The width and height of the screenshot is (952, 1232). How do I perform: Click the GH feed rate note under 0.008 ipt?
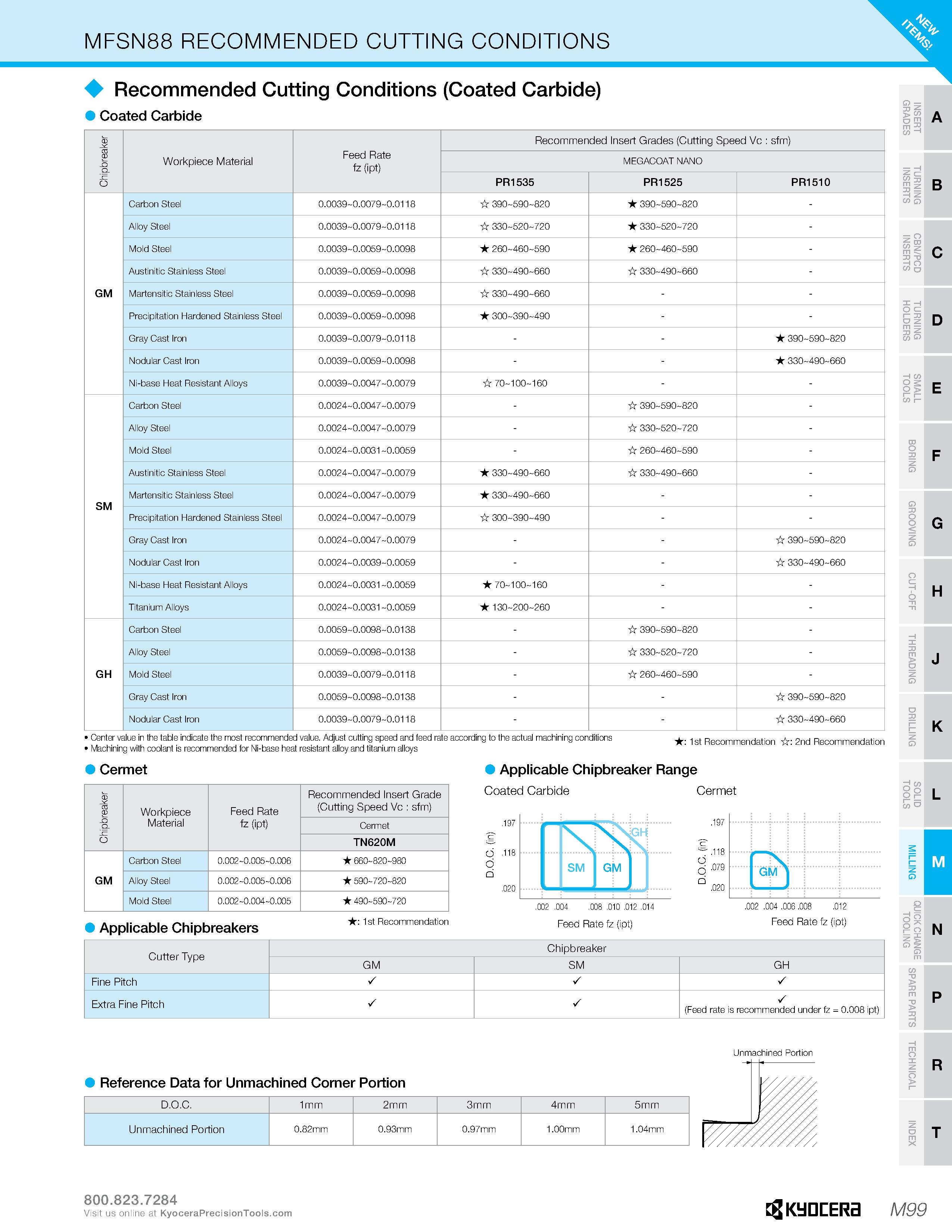click(x=782, y=1010)
